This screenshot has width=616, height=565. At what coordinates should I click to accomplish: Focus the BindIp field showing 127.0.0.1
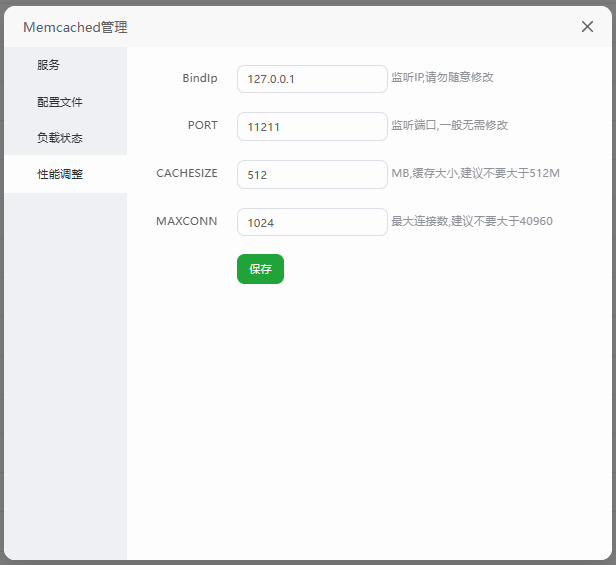pyautogui.click(x=312, y=79)
